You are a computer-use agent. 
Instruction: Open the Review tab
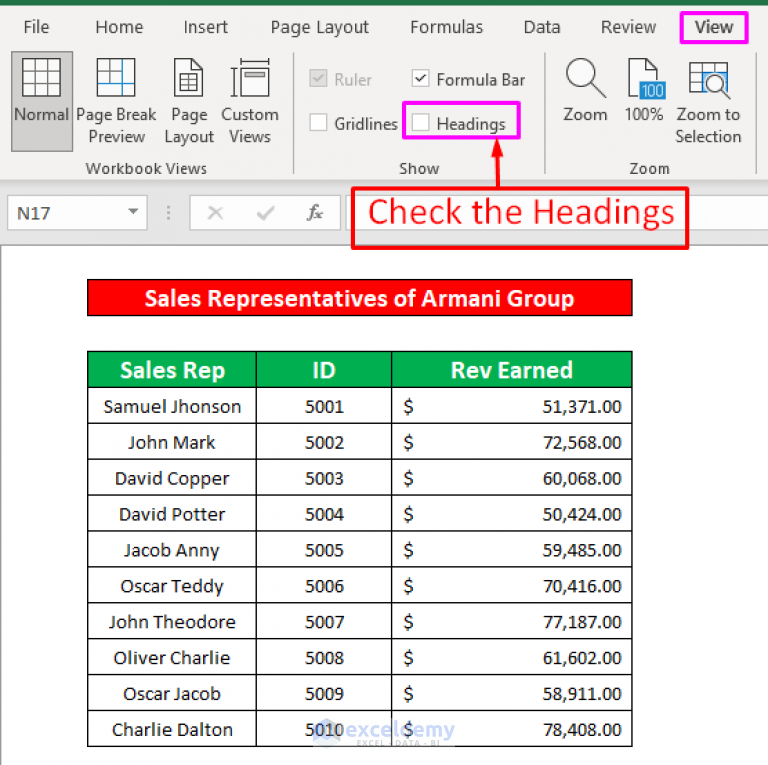tap(628, 27)
